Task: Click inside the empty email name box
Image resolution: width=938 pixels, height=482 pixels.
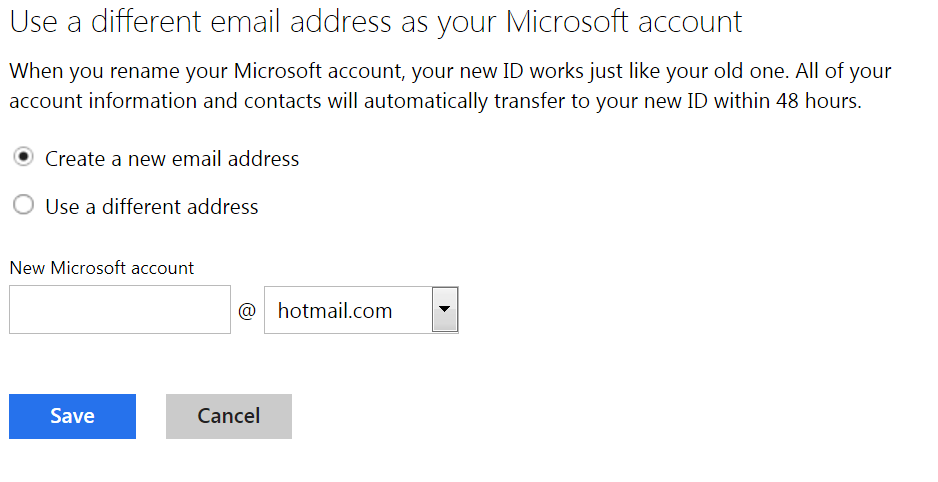Action: point(120,310)
